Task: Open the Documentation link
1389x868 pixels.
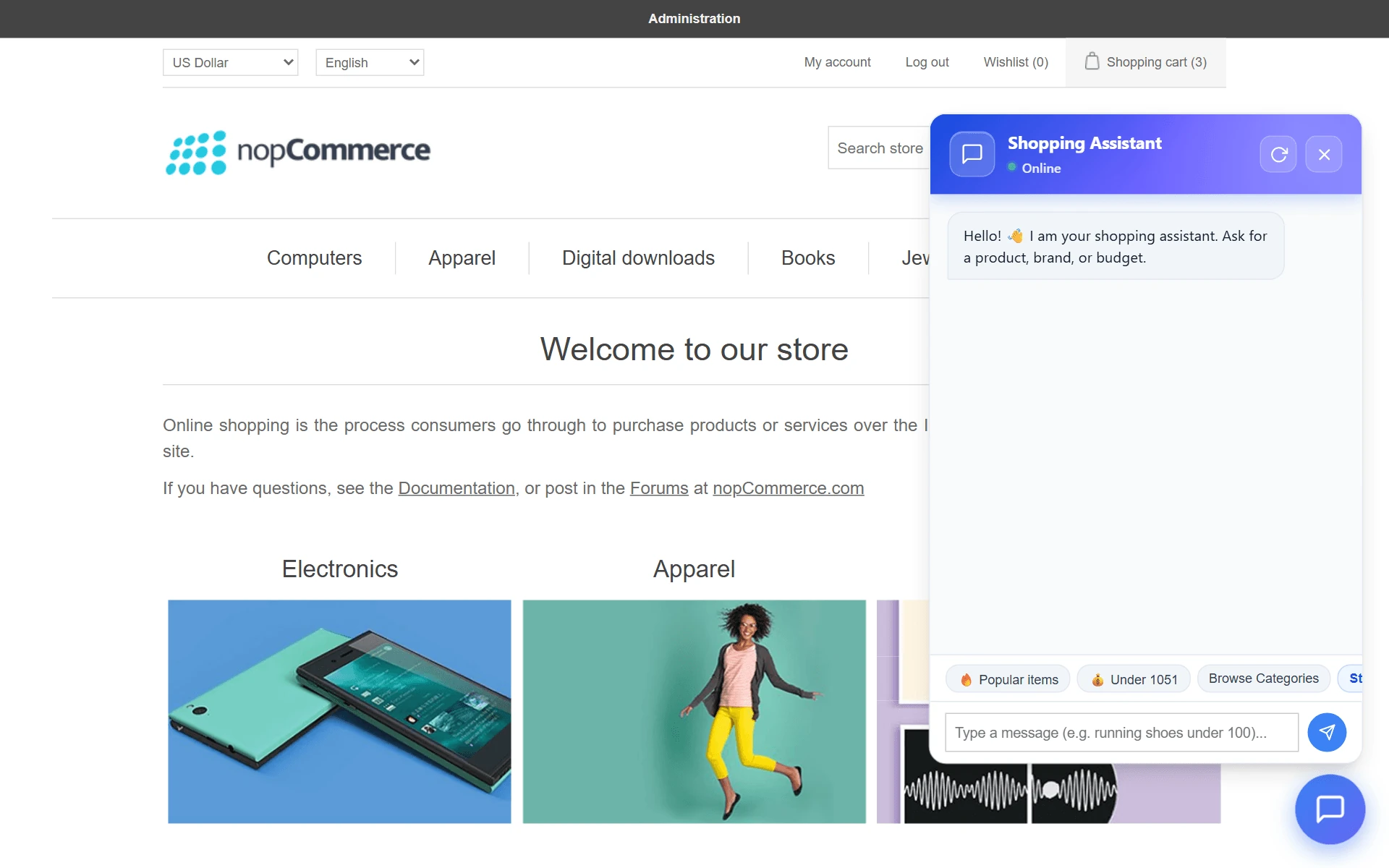Action: 456,488
